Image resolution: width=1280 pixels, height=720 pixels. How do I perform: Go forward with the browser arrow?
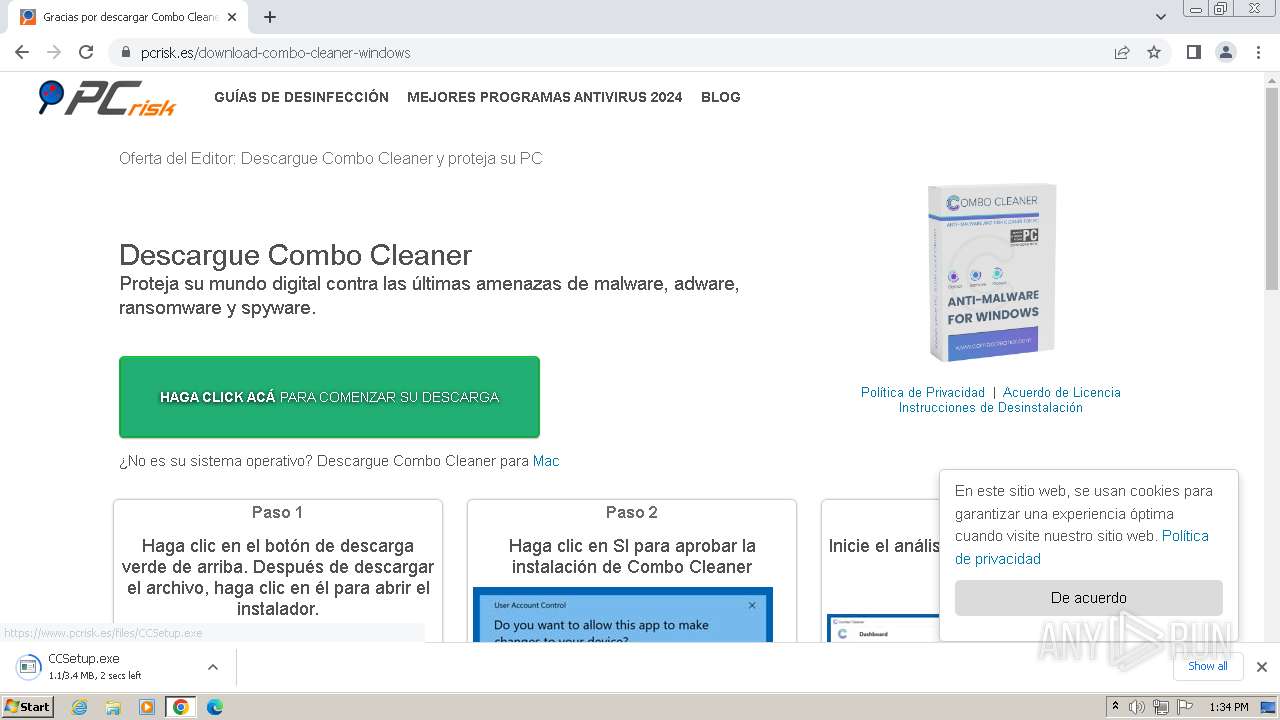click(x=54, y=53)
